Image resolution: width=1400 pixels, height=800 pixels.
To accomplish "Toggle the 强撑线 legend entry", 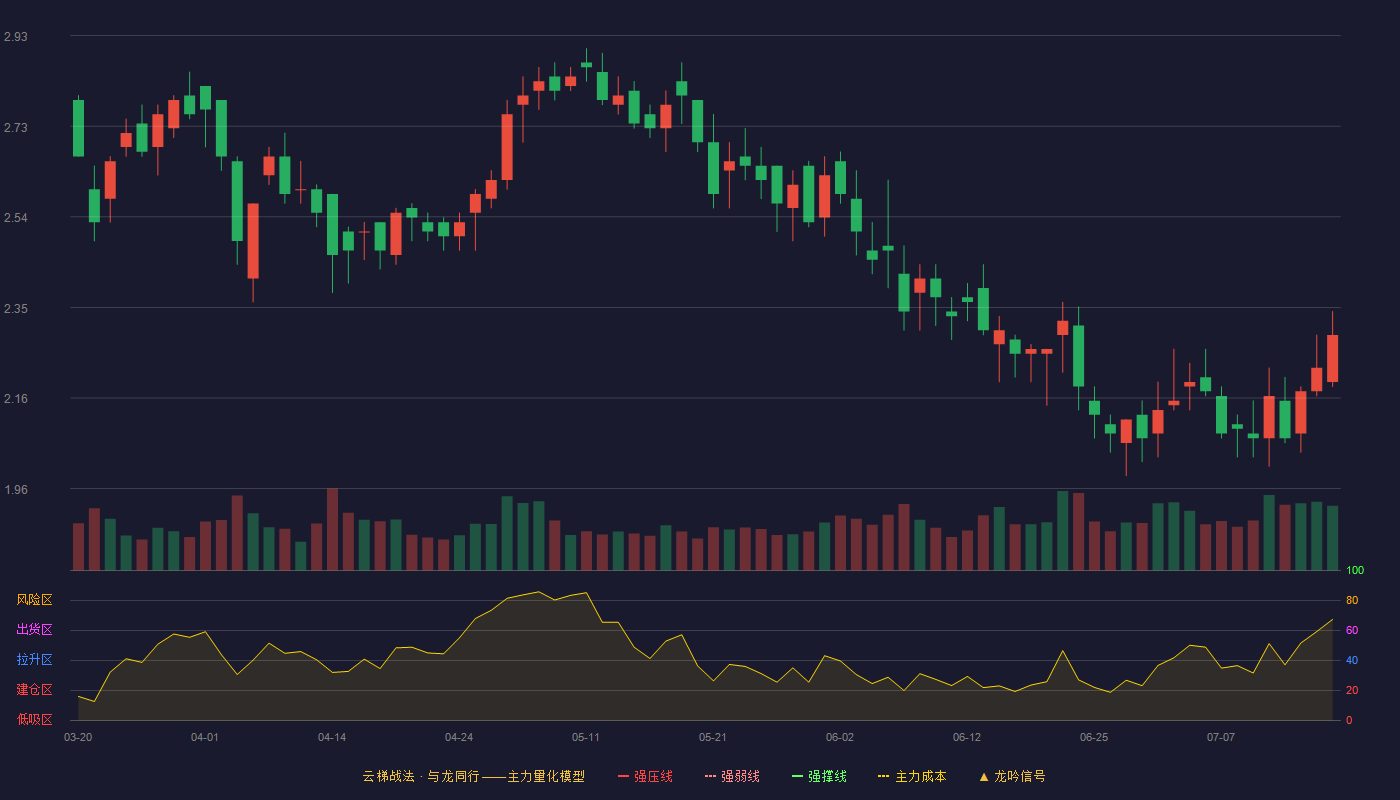I will click(x=819, y=776).
